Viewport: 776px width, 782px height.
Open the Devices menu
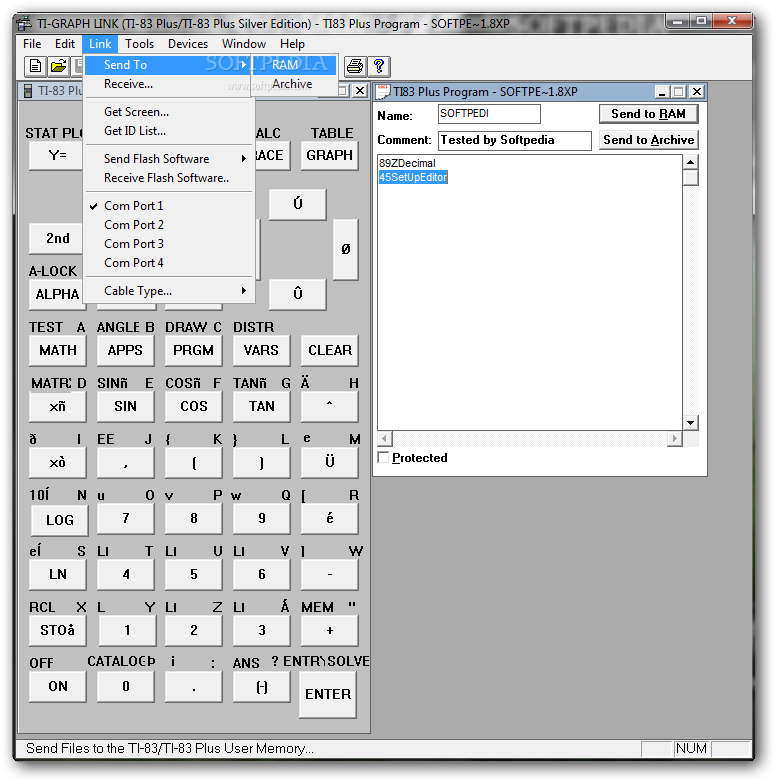click(x=188, y=44)
